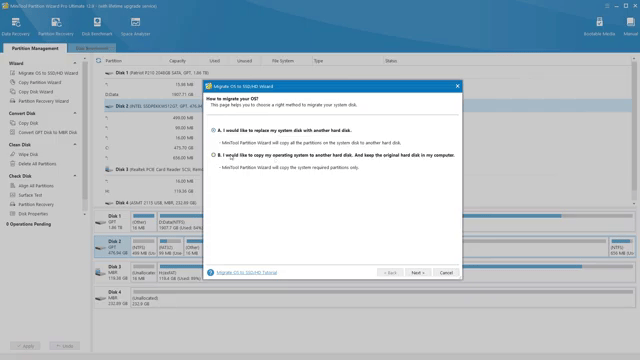Sort by Capacity column header
This screenshot has width=640, height=360.
(x=177, y=61)
